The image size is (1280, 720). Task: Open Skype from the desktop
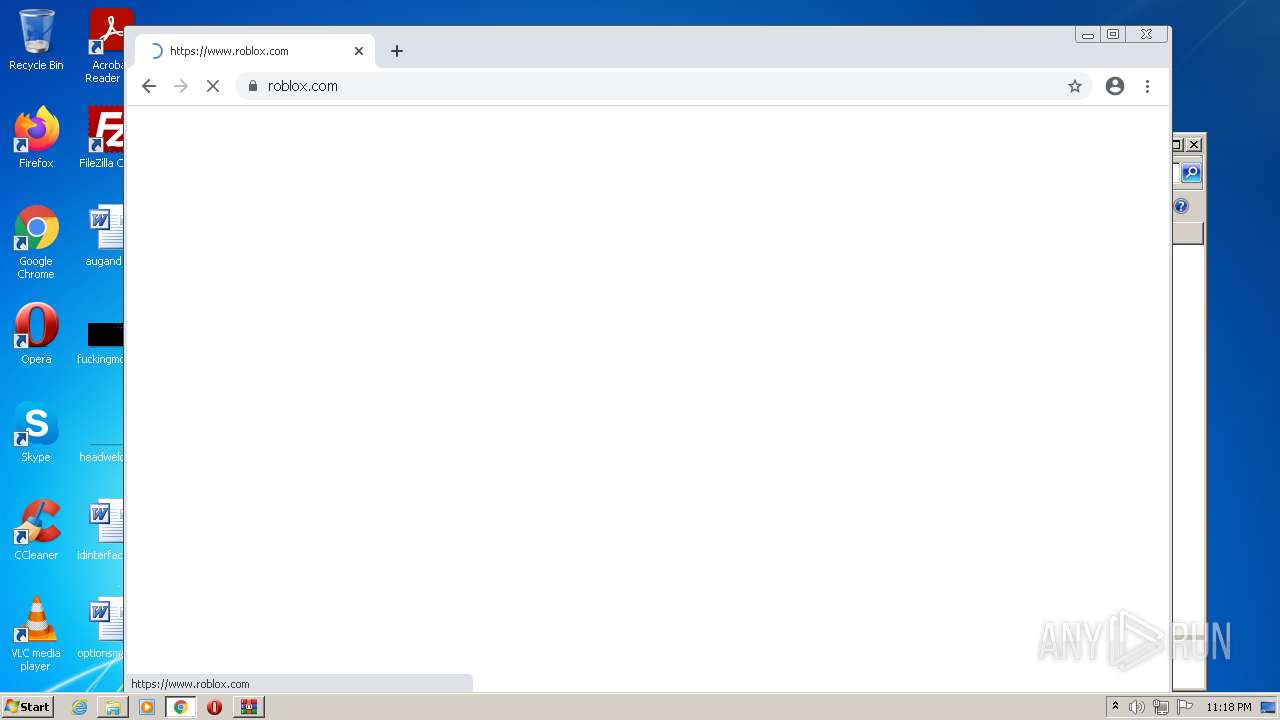[36, 432]
